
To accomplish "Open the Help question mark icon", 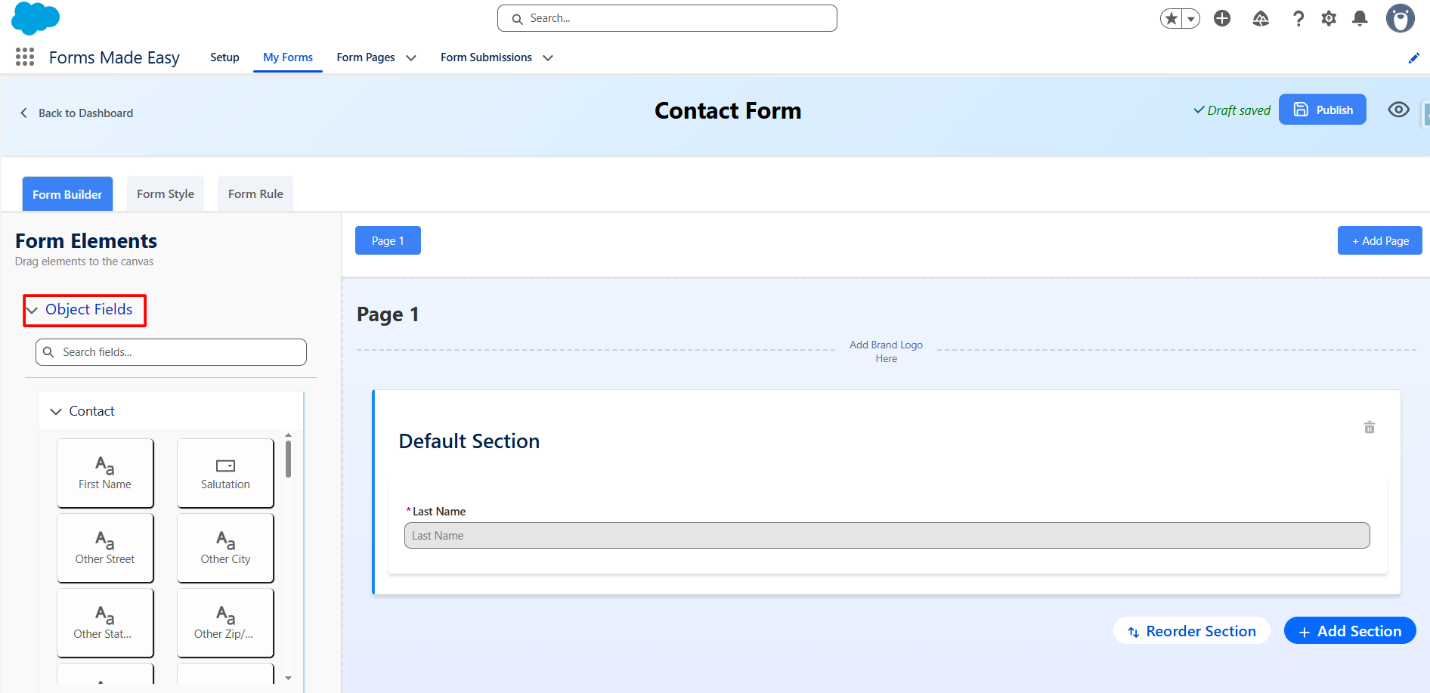I will pos(1298,18).
